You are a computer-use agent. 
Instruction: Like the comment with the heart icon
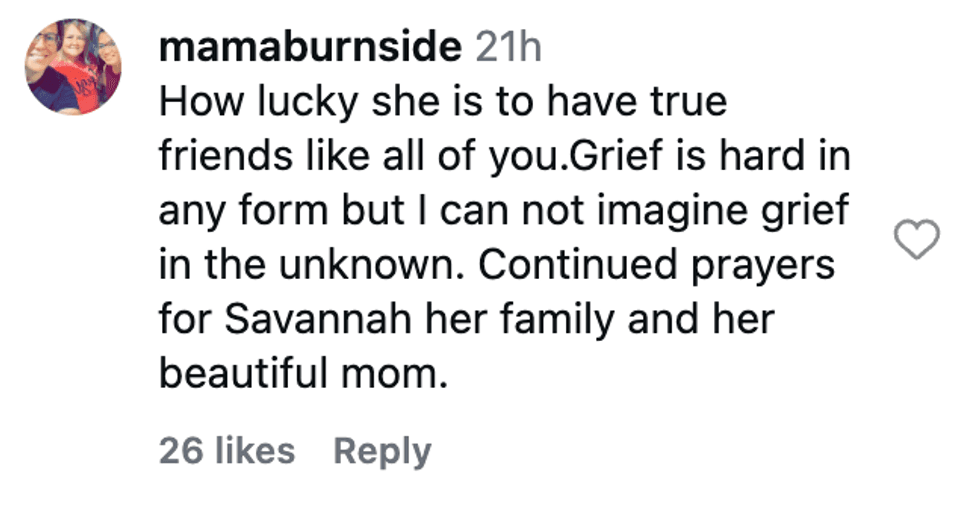(916, 240)
